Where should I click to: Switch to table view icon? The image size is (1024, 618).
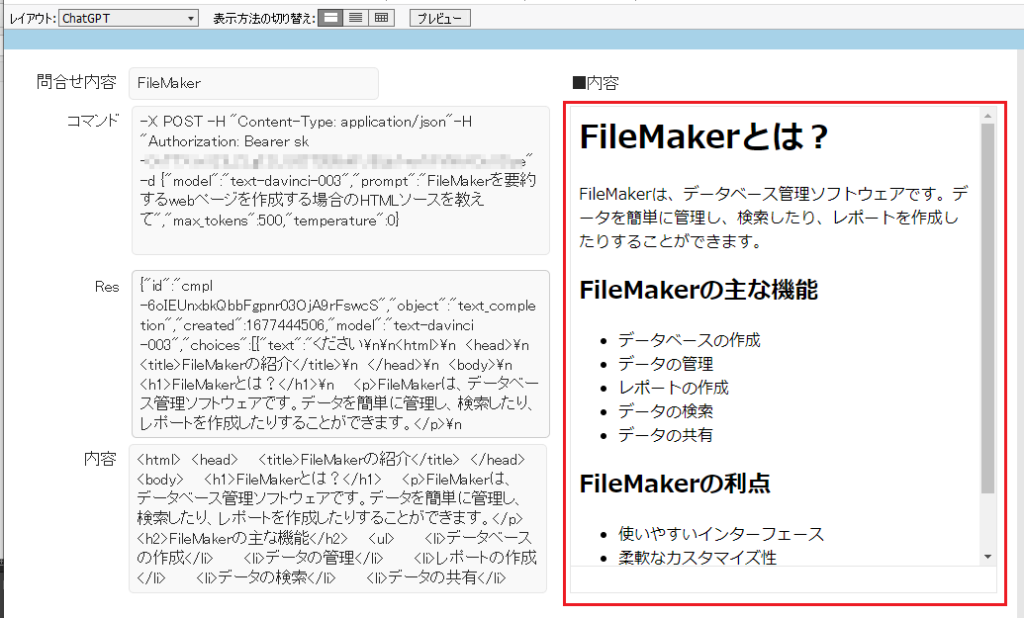(x=381, y=18)
